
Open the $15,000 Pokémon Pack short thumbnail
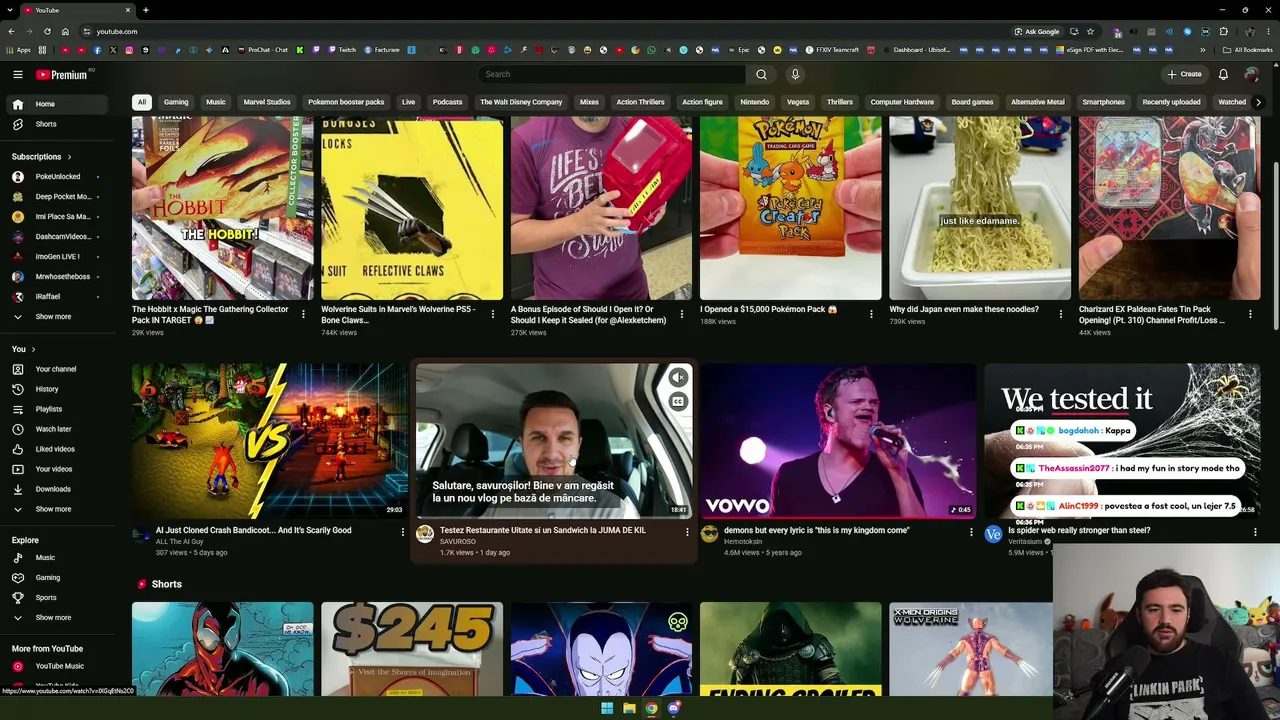[791, 208]
